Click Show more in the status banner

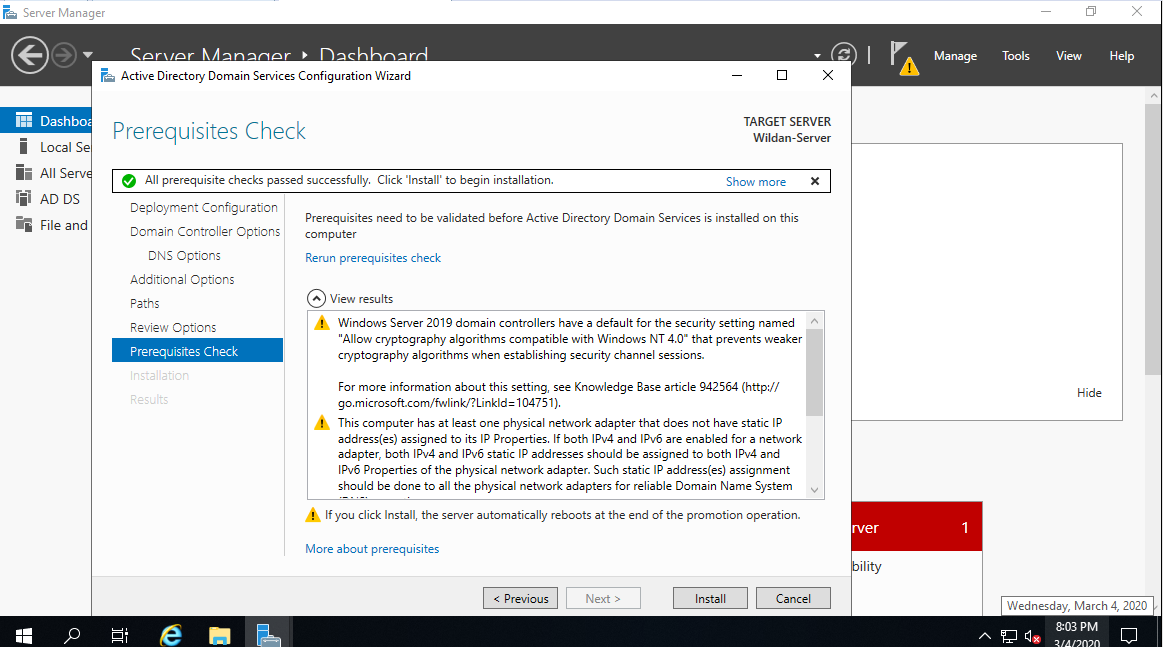click(x=755, y=182)
